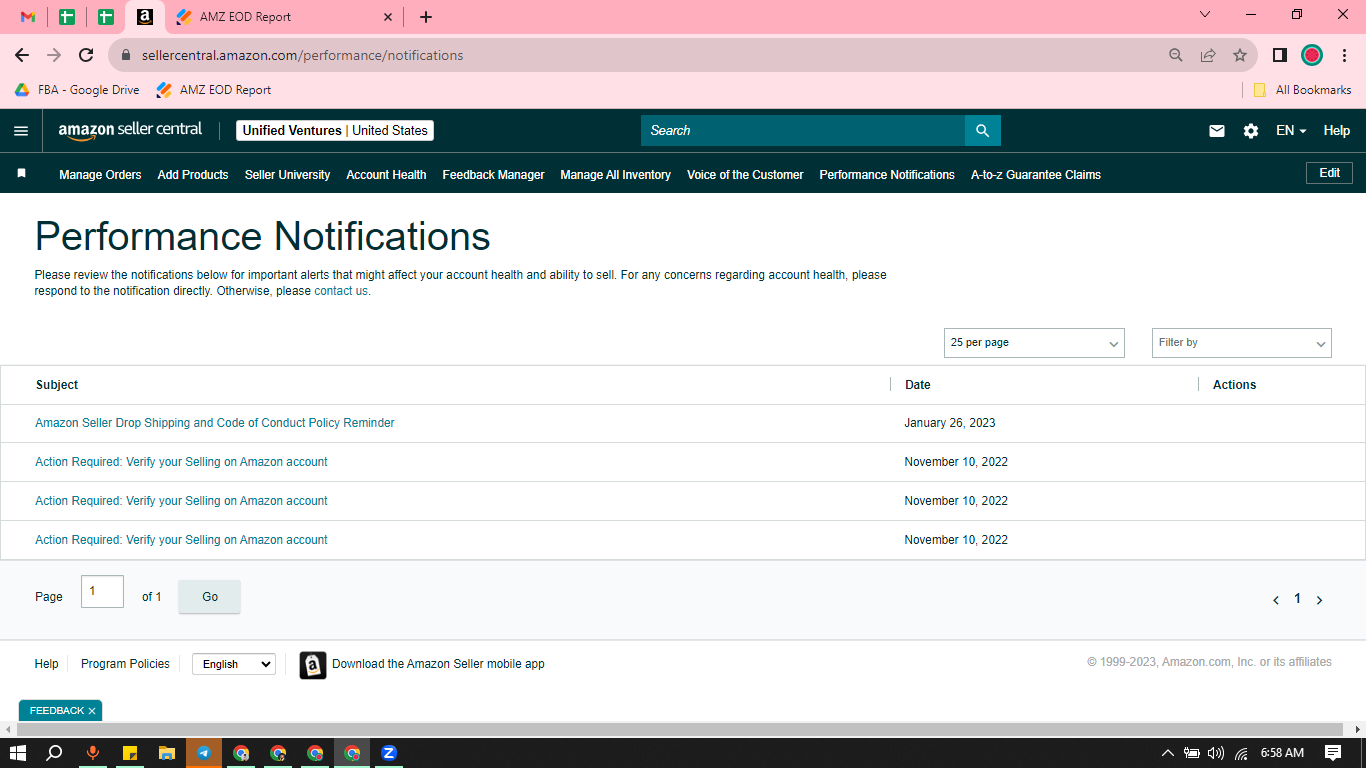
Task: Go forward in browser history
Action: (54, 55)
